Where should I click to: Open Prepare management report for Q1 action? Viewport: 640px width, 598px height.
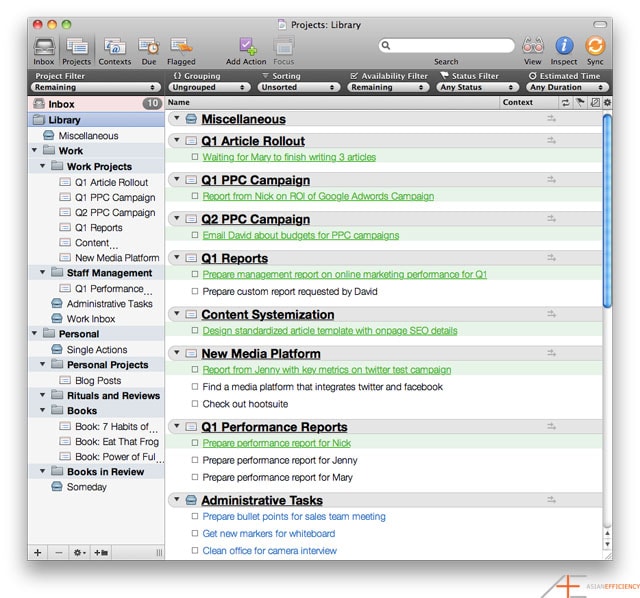click(345, 274)
